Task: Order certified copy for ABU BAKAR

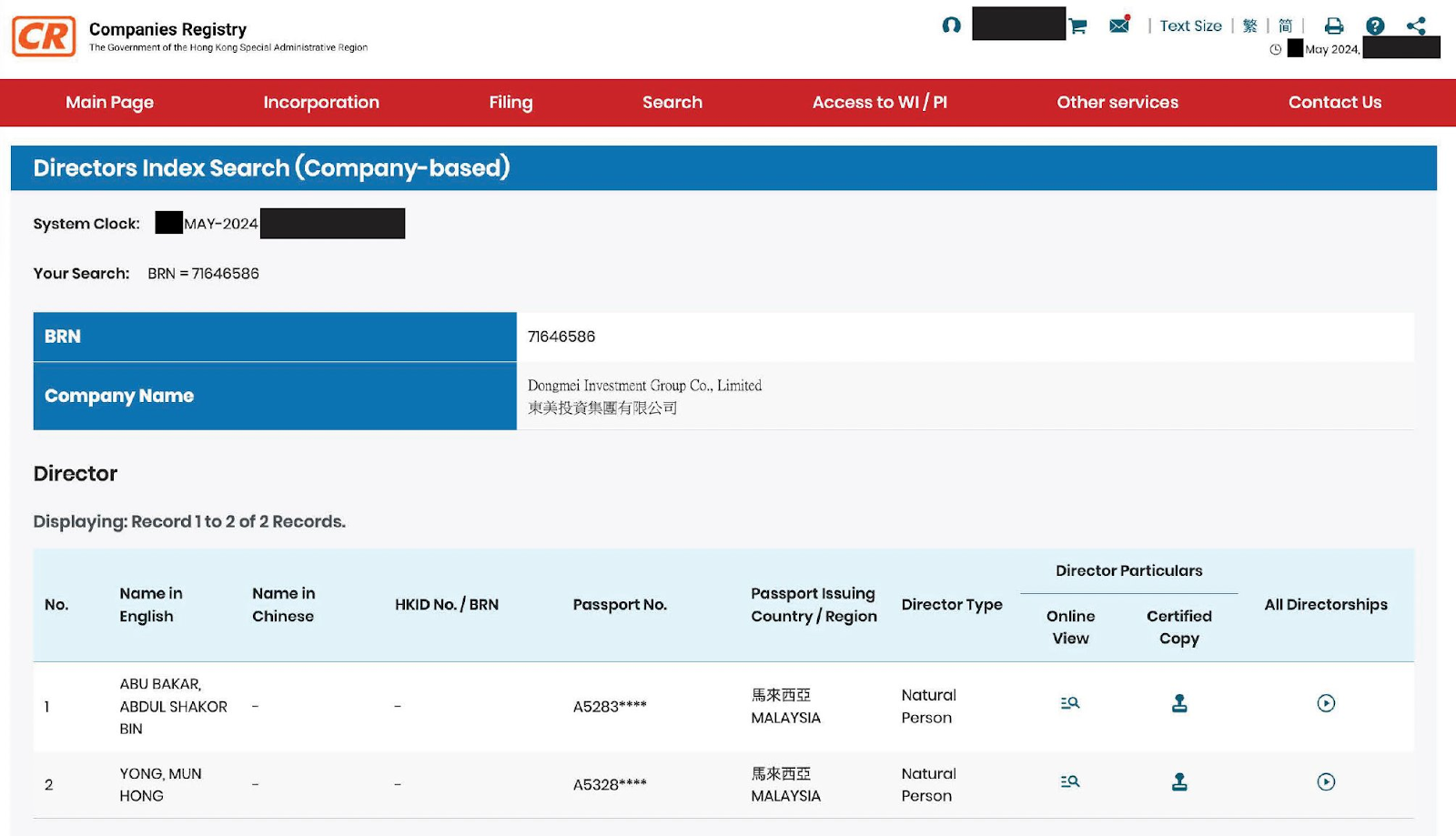Action: [1179, 702]
